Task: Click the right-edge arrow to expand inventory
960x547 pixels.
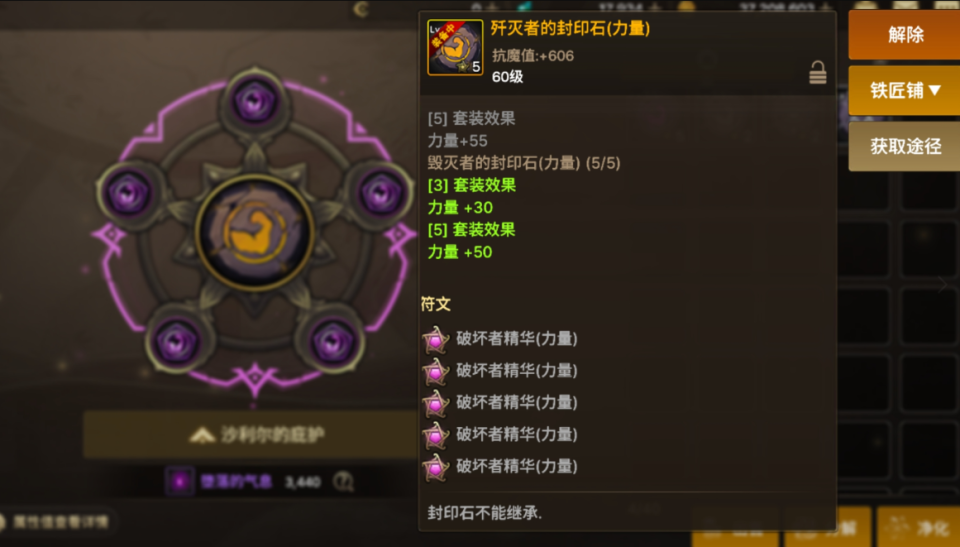Action: pos(943,284)
